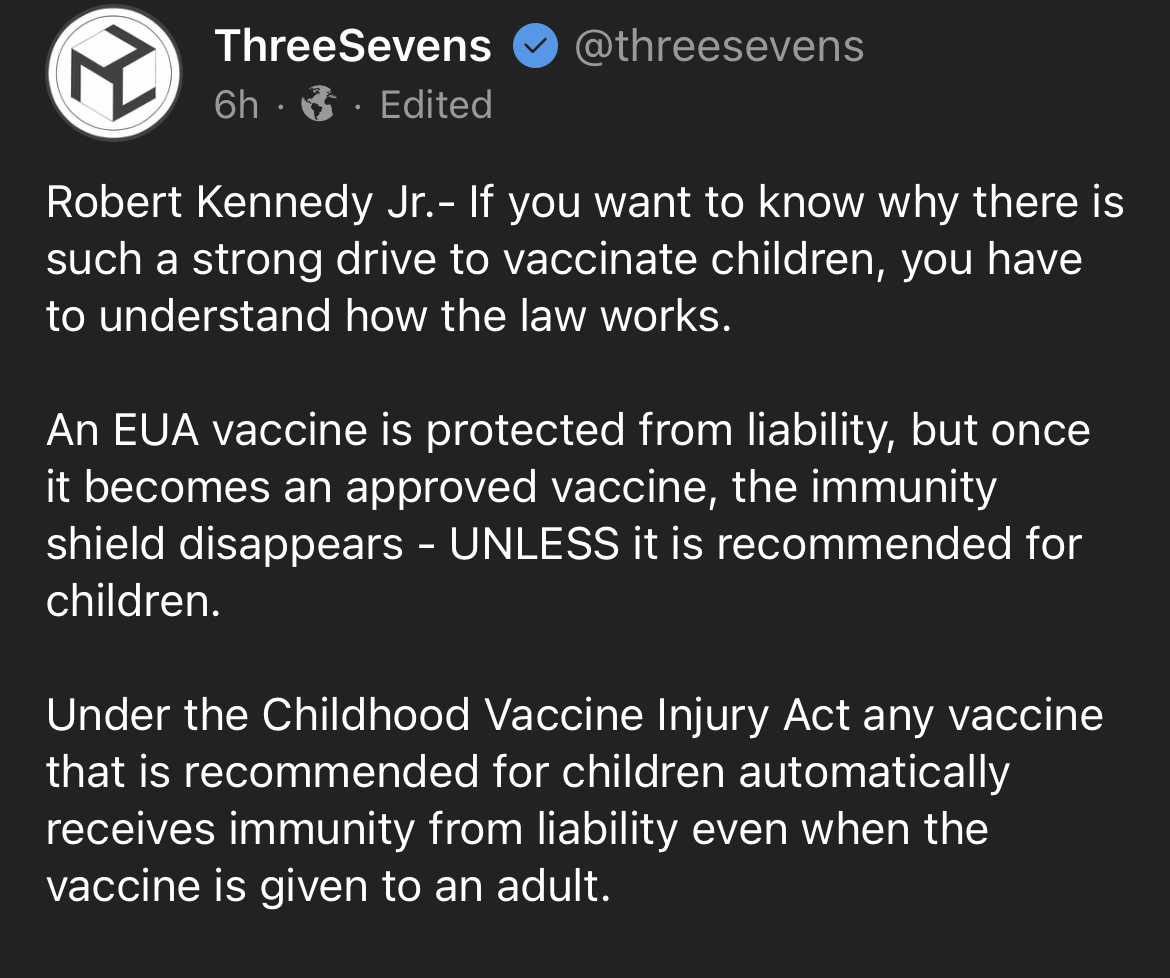1170x978 pixels.
Task: Click the 6h post timestamp
Action: coord(236,104)
